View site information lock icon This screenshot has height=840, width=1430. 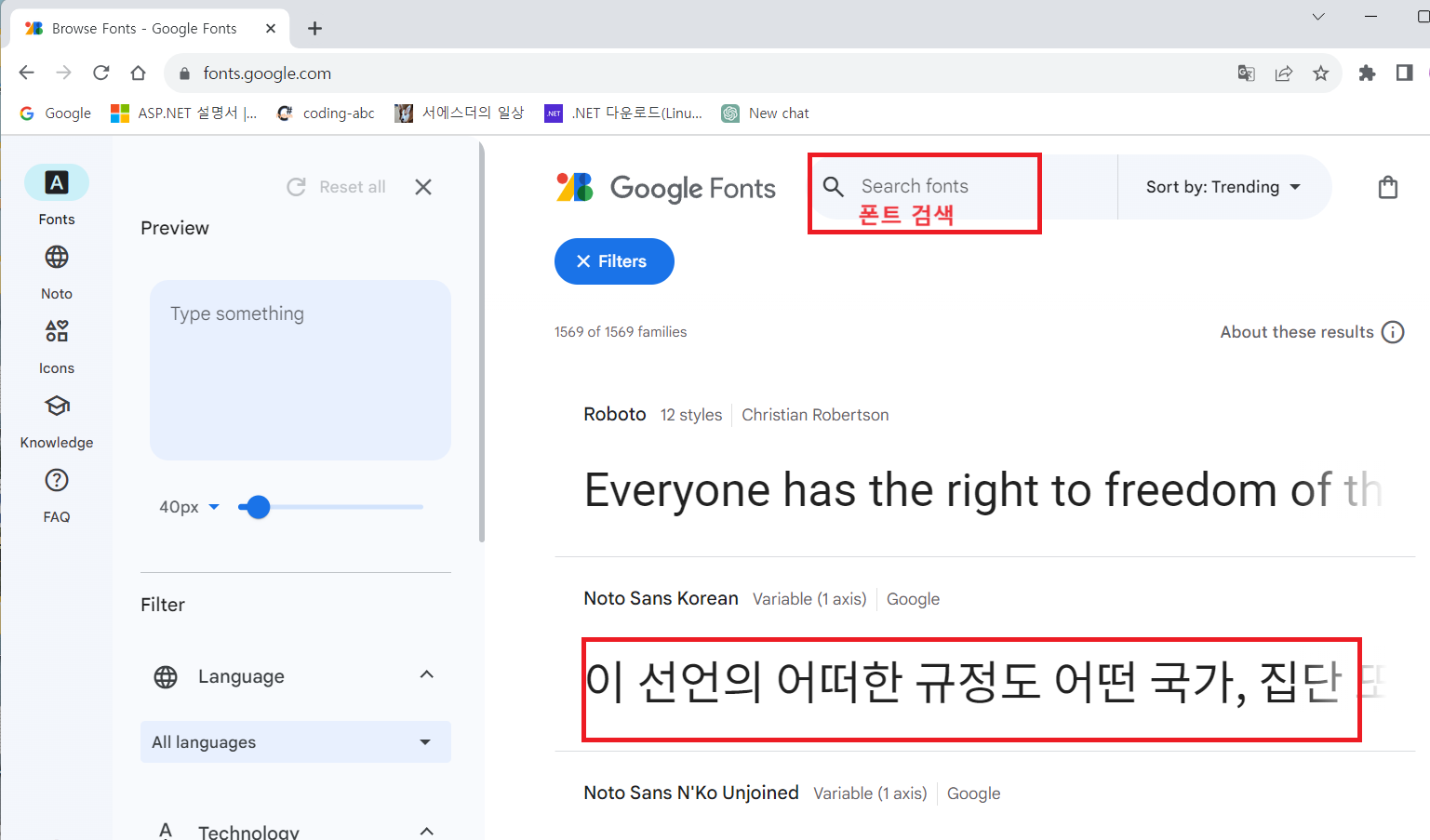point(184,73)
